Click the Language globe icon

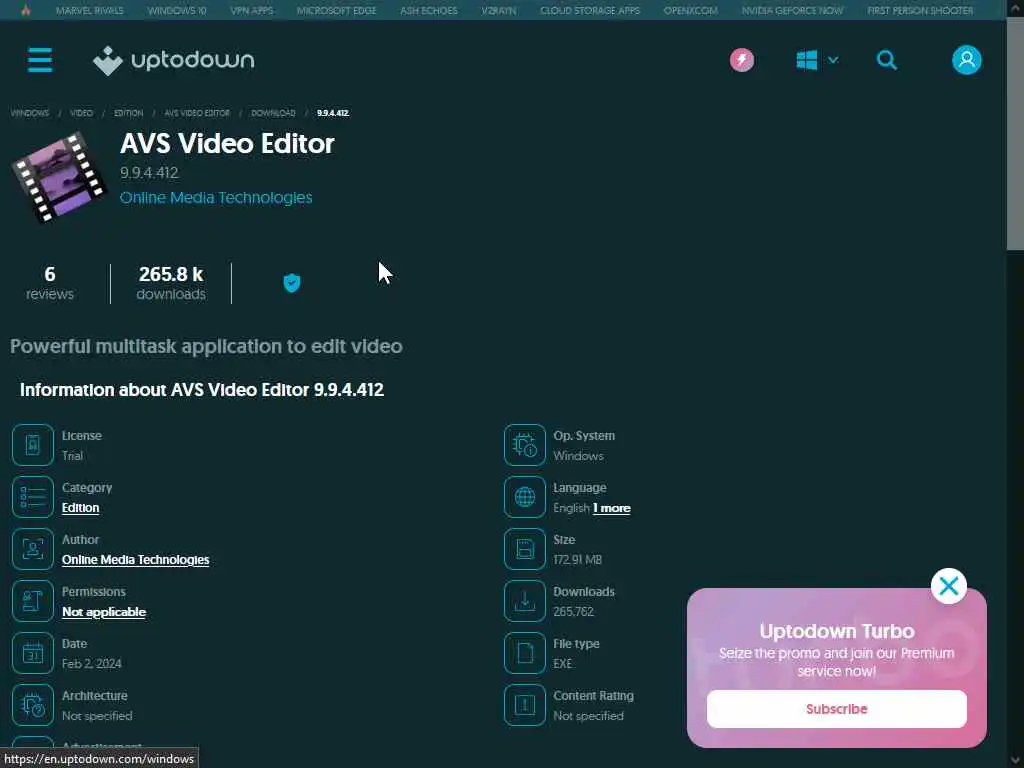[x=524, y=497]
